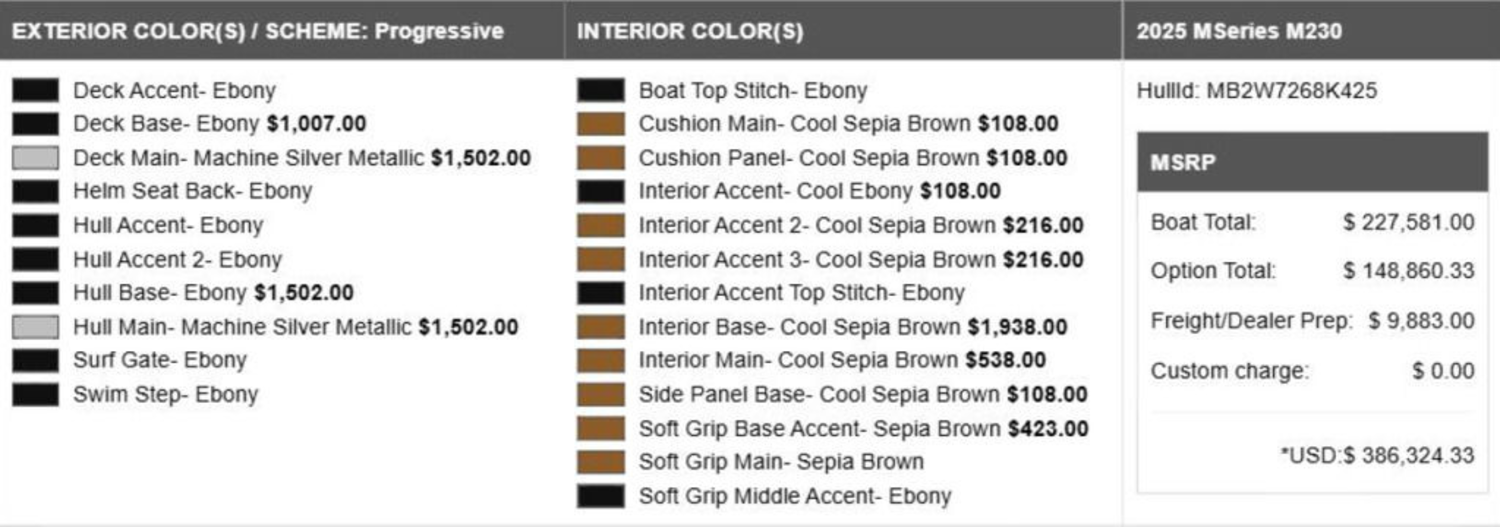Click the Deck Accent Ebony color swatch
Viewport: 1500px width, 527px height.
[x=35, y=91]
